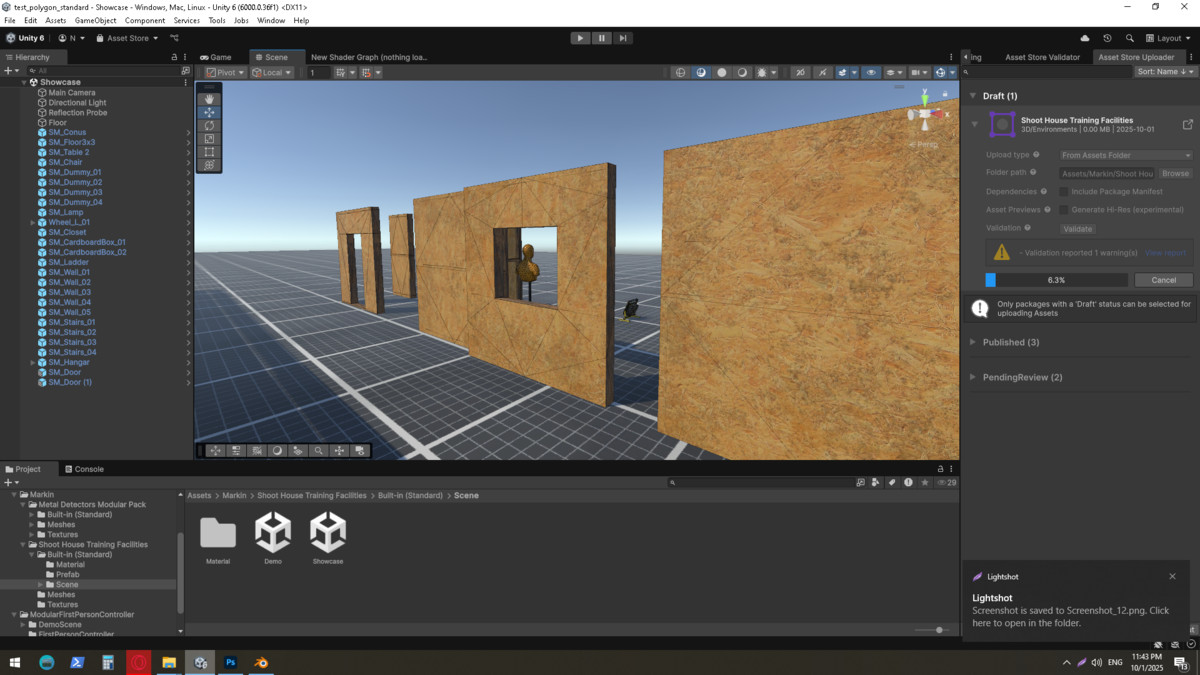Select the Hand view tool
The image size is (1200, 675).
point(209,99)
